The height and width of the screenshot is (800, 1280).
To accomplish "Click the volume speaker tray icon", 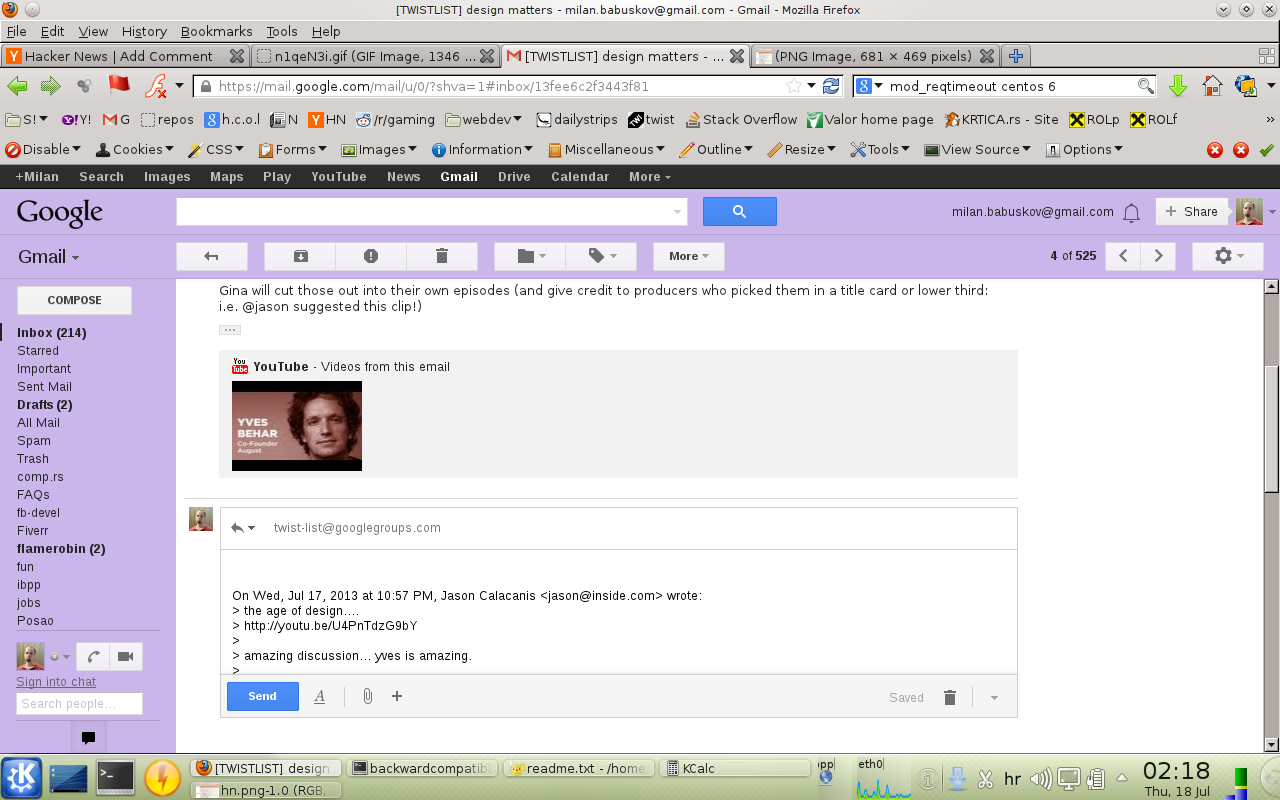I will tap(1040, 777).
